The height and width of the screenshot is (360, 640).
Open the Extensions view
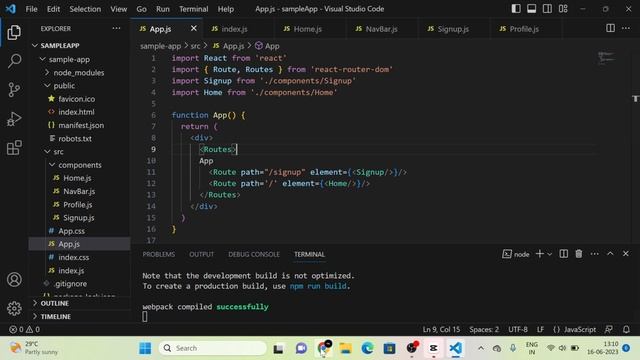(x=14, y=147)
